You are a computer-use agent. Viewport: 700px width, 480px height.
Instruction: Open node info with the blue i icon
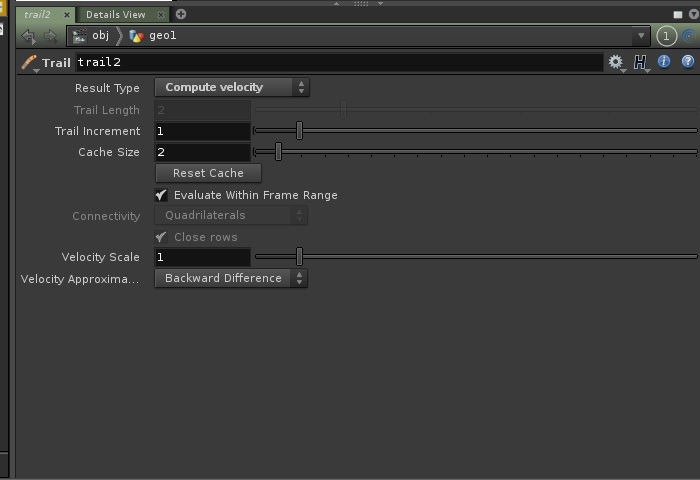point(664,62)
